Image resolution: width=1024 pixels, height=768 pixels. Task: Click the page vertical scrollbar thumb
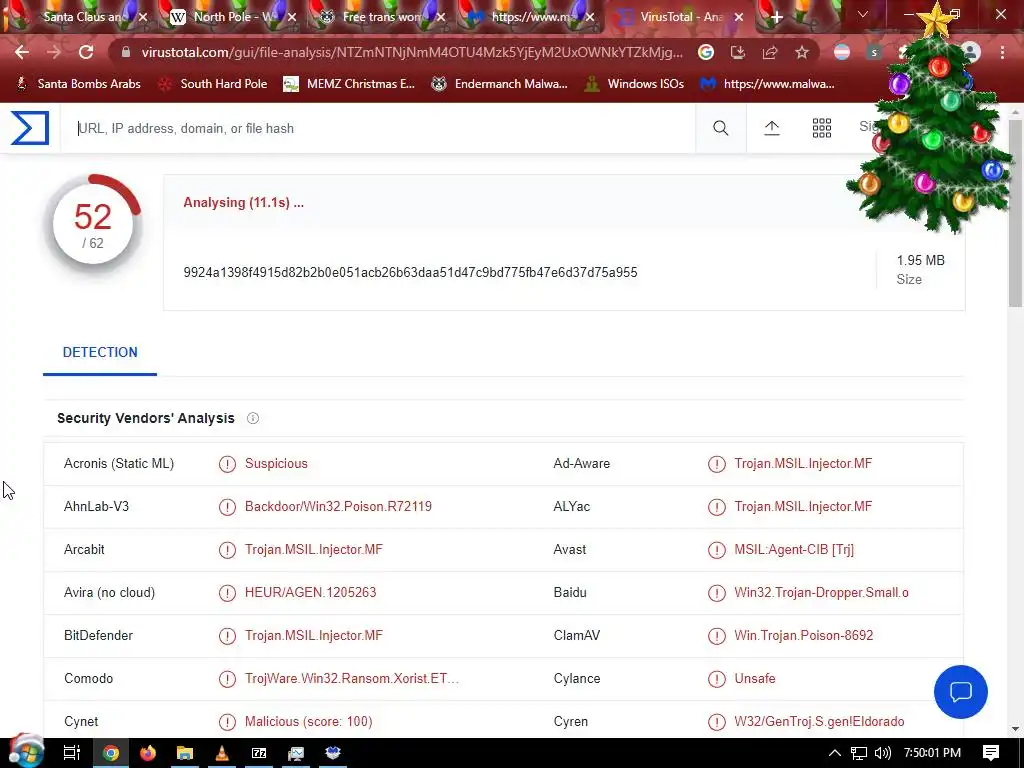tap(1014, 212)
